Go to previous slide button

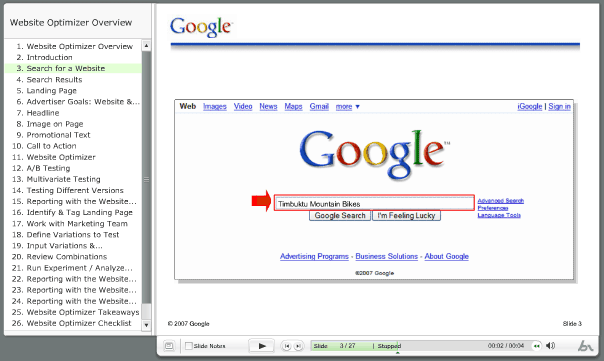click(287, 346)
